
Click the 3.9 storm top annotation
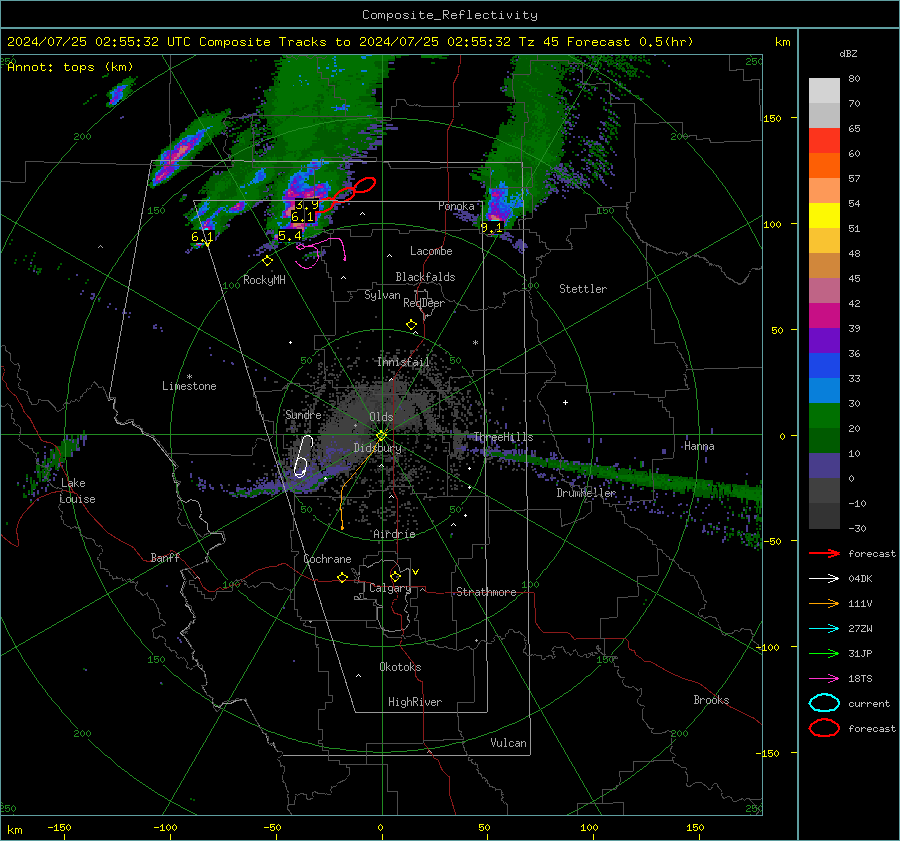307,205
